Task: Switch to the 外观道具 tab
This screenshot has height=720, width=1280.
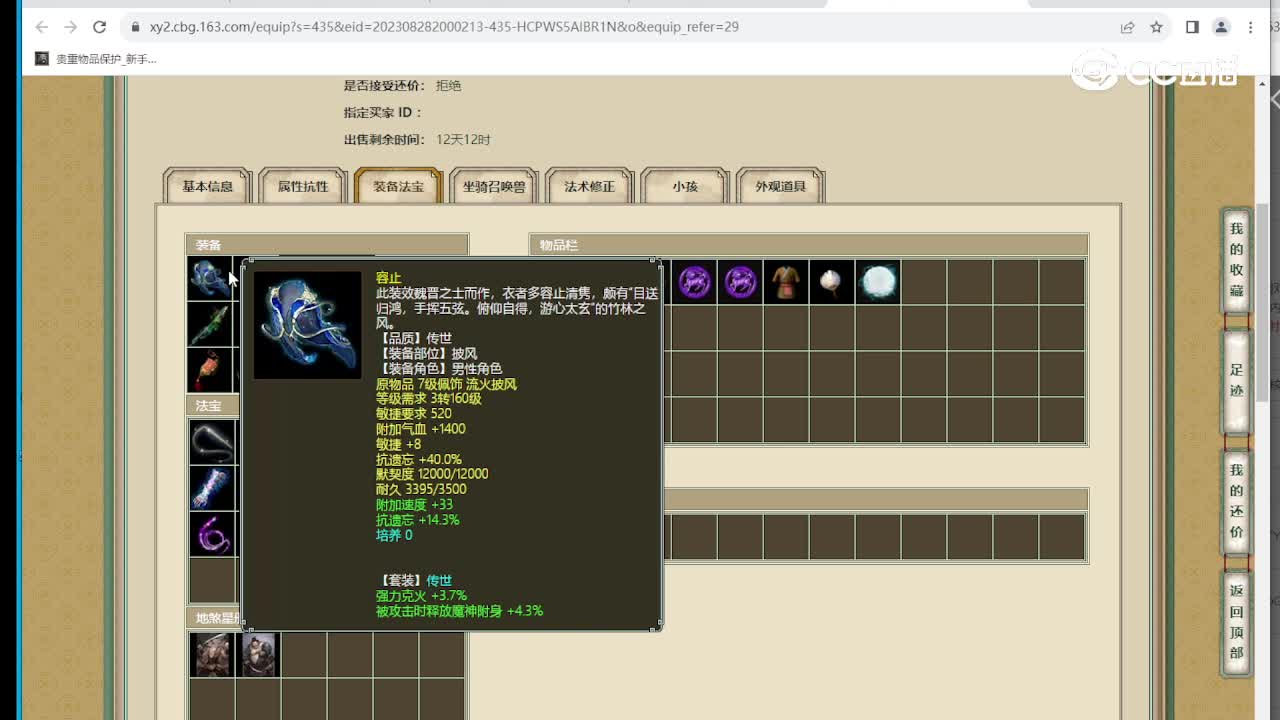Action: pyautogui.click(x=780, y=186)
